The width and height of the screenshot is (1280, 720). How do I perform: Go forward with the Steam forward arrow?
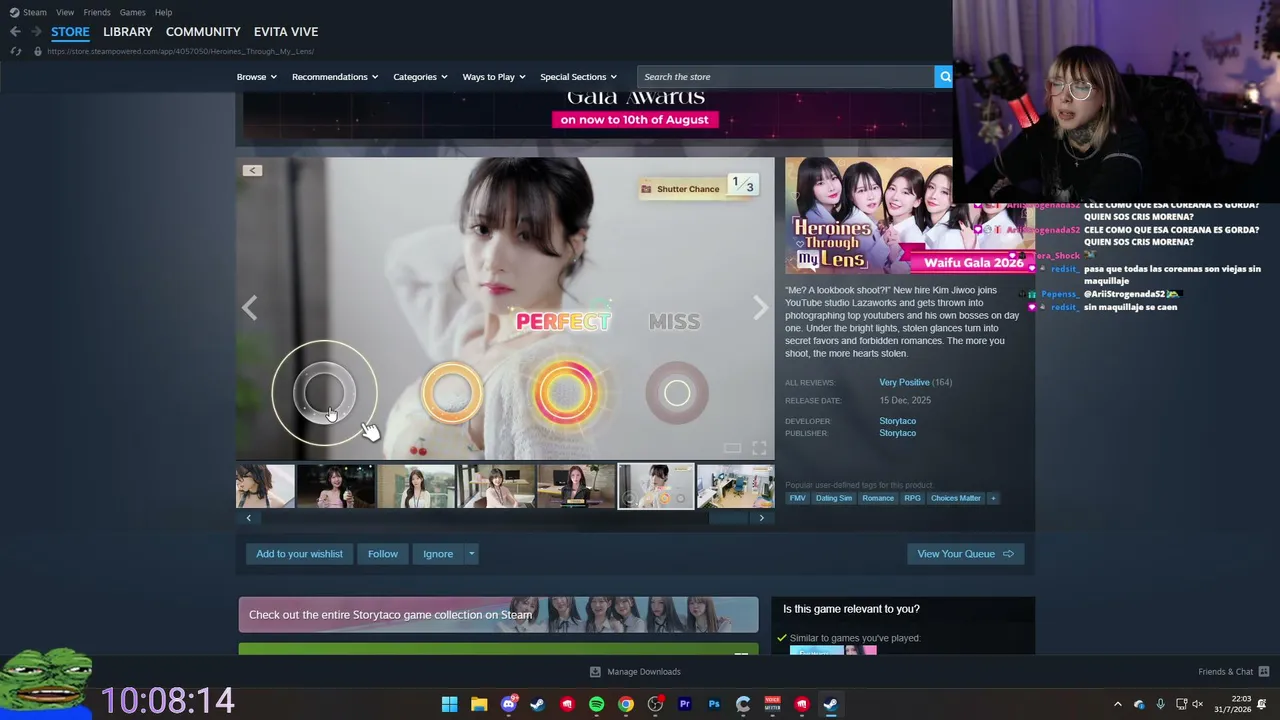click(x=36, y=32)
